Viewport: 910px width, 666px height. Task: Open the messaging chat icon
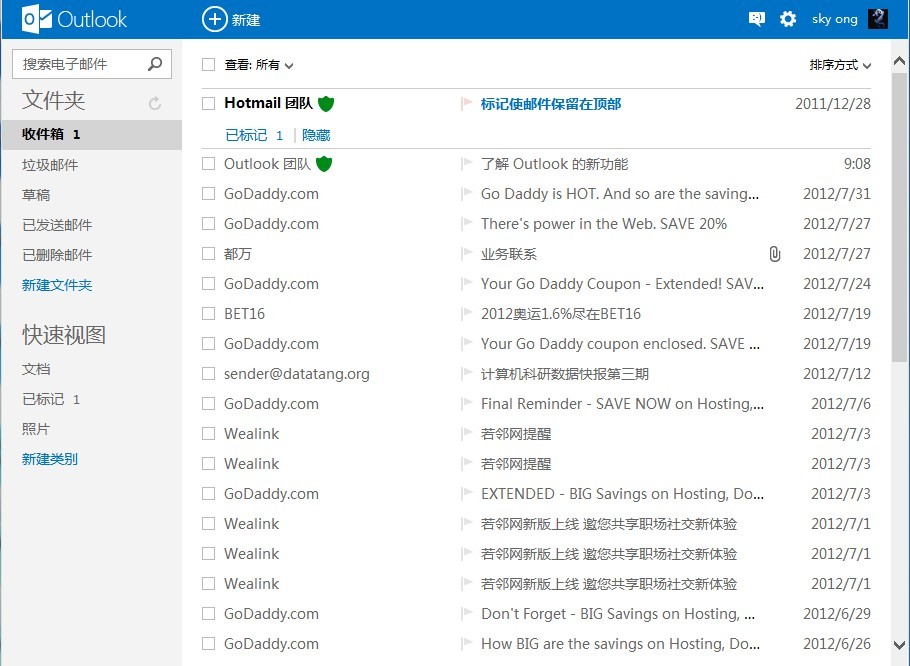pyautogui.click(x=757, y=19)
